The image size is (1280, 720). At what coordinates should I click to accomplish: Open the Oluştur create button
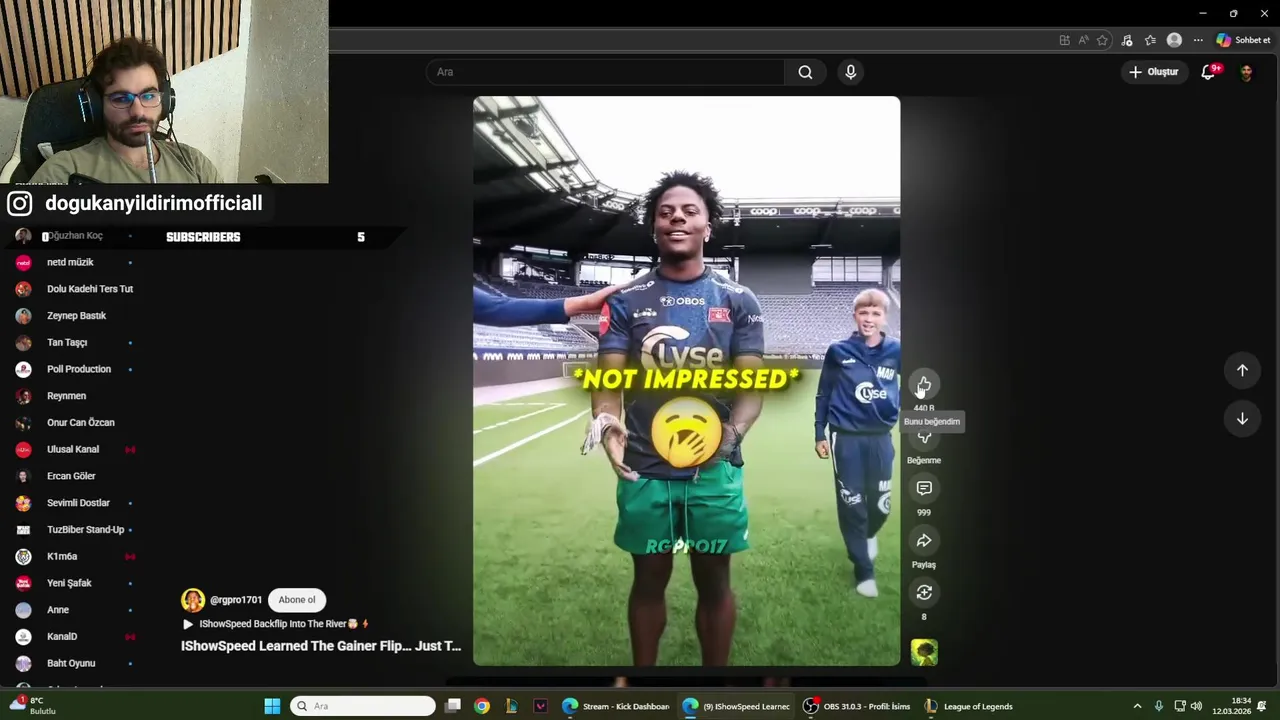pos(1153,72)
